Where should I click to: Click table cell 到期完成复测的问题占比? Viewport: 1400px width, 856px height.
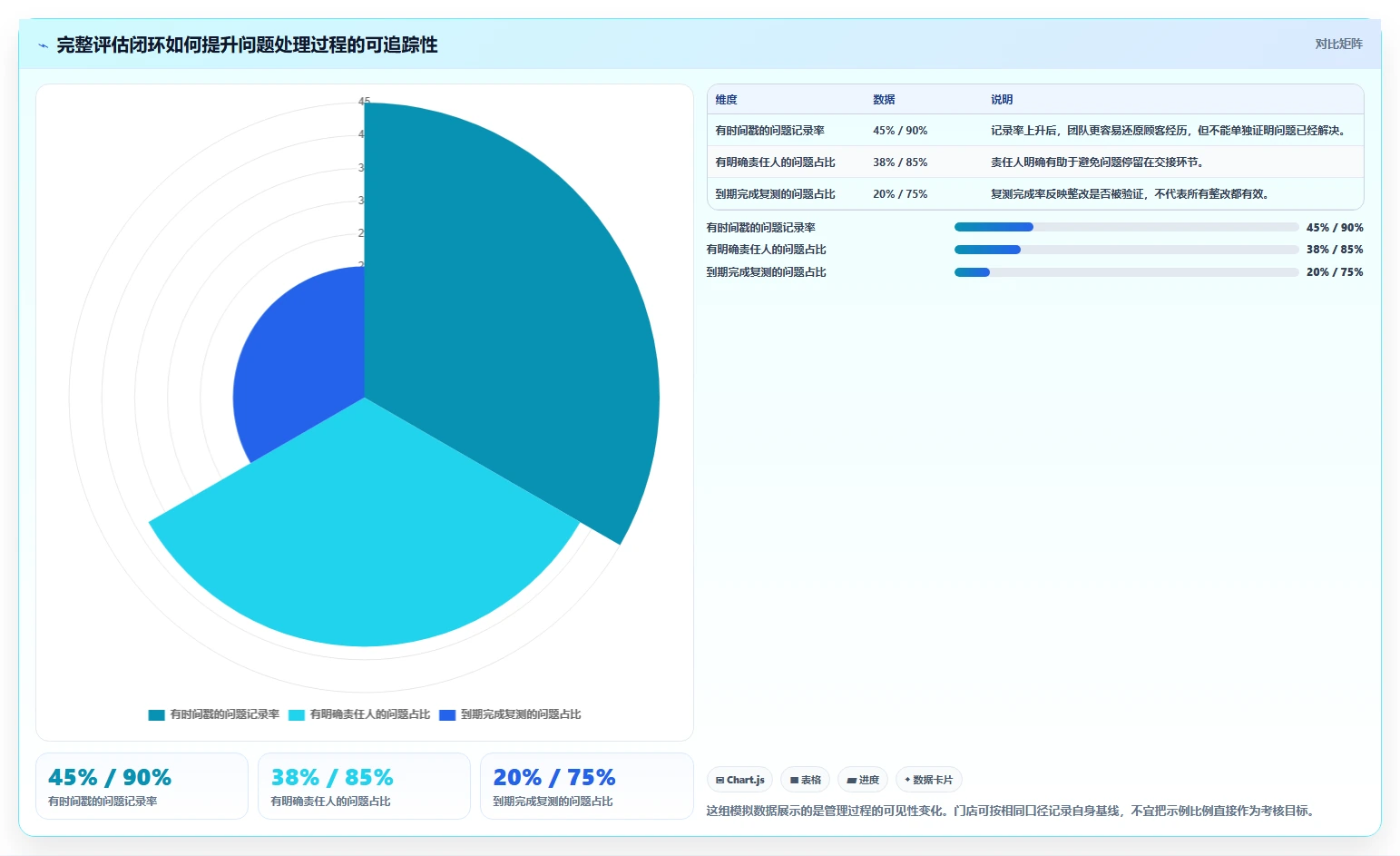tap(775, 194)
